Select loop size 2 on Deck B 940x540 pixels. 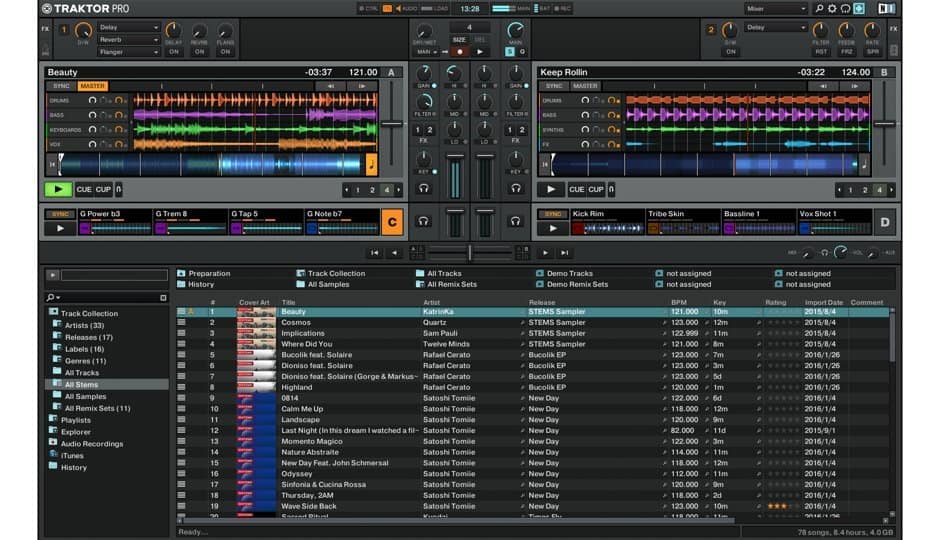click(x=865, y=190)
